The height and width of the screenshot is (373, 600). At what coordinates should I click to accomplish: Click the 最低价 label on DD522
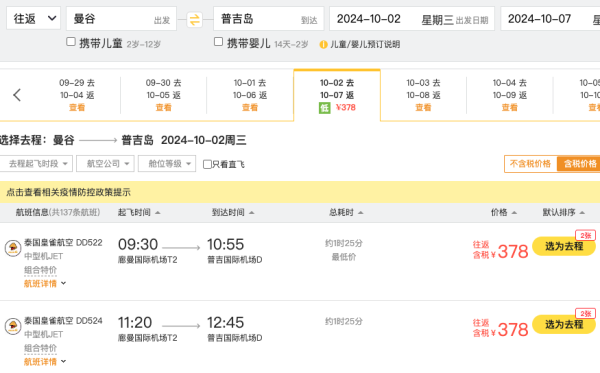[x=344, y=257]
